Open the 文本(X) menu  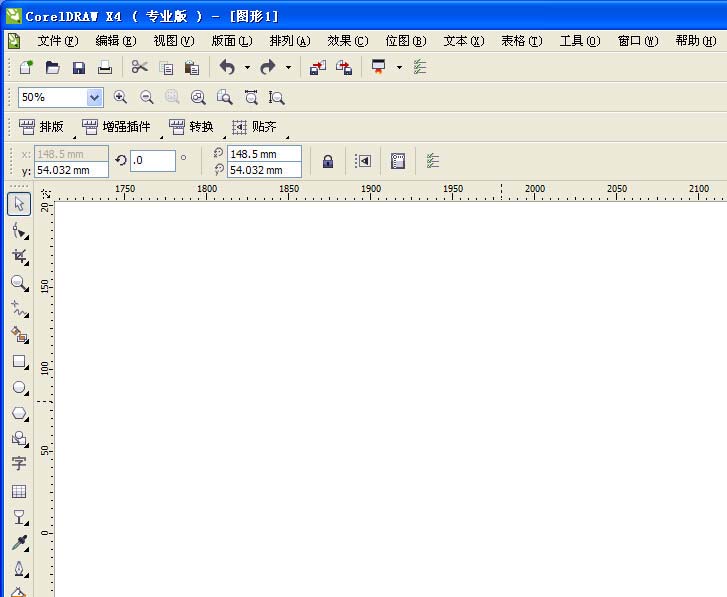click(x=464, y=41)
